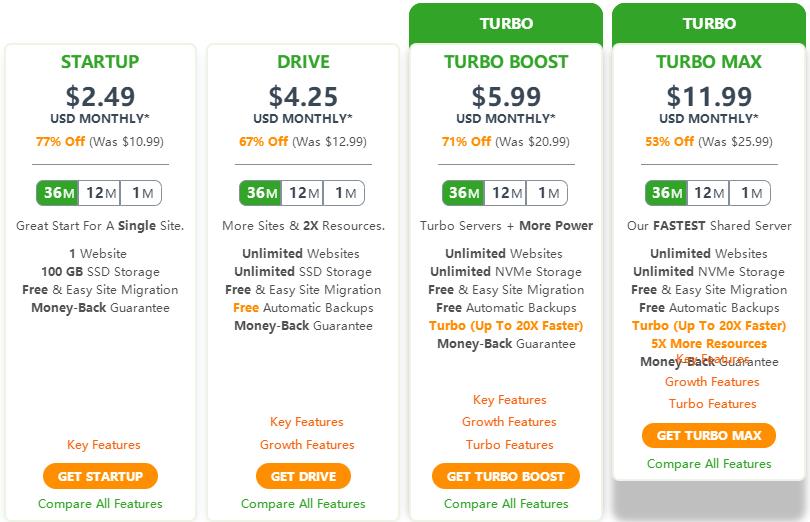
Task: Click the TURBO tab above Turbo Max
Action: click(x=709, y=23)
